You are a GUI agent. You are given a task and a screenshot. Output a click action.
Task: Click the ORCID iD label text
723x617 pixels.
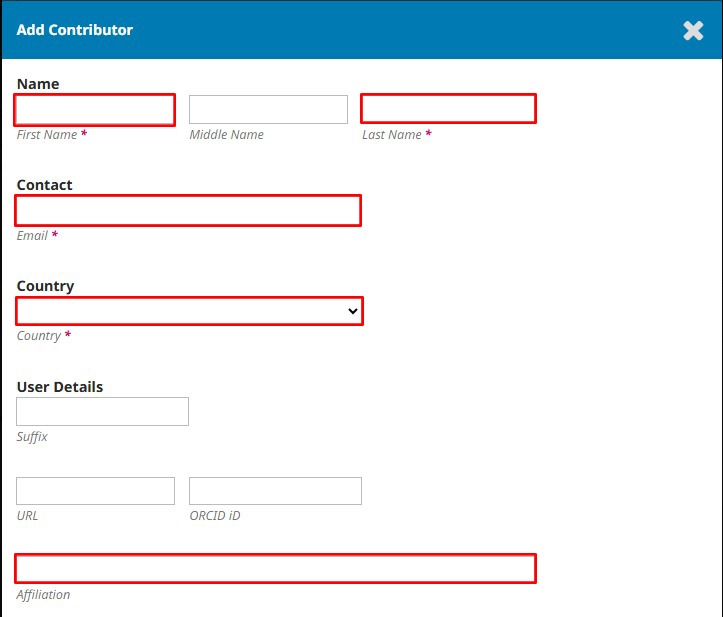(x=215, y=516)
